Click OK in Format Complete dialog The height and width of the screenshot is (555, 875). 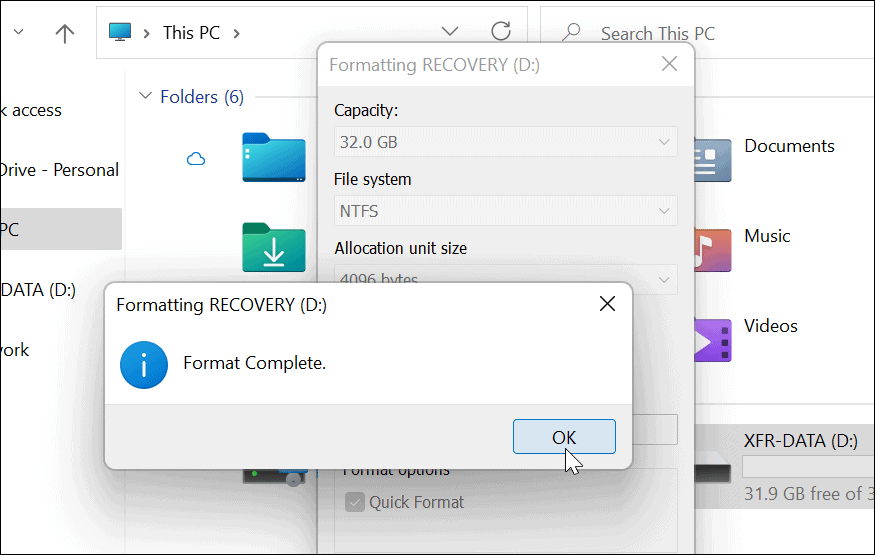[x=564, y=437]
